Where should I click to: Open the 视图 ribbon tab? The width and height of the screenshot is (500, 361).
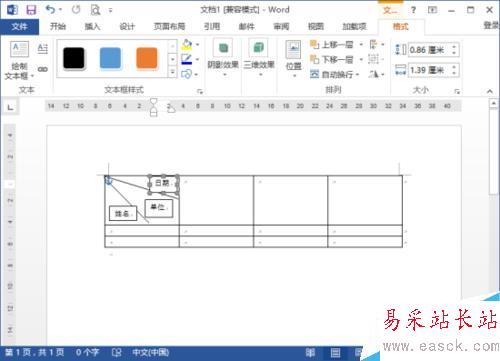(316, 26)
